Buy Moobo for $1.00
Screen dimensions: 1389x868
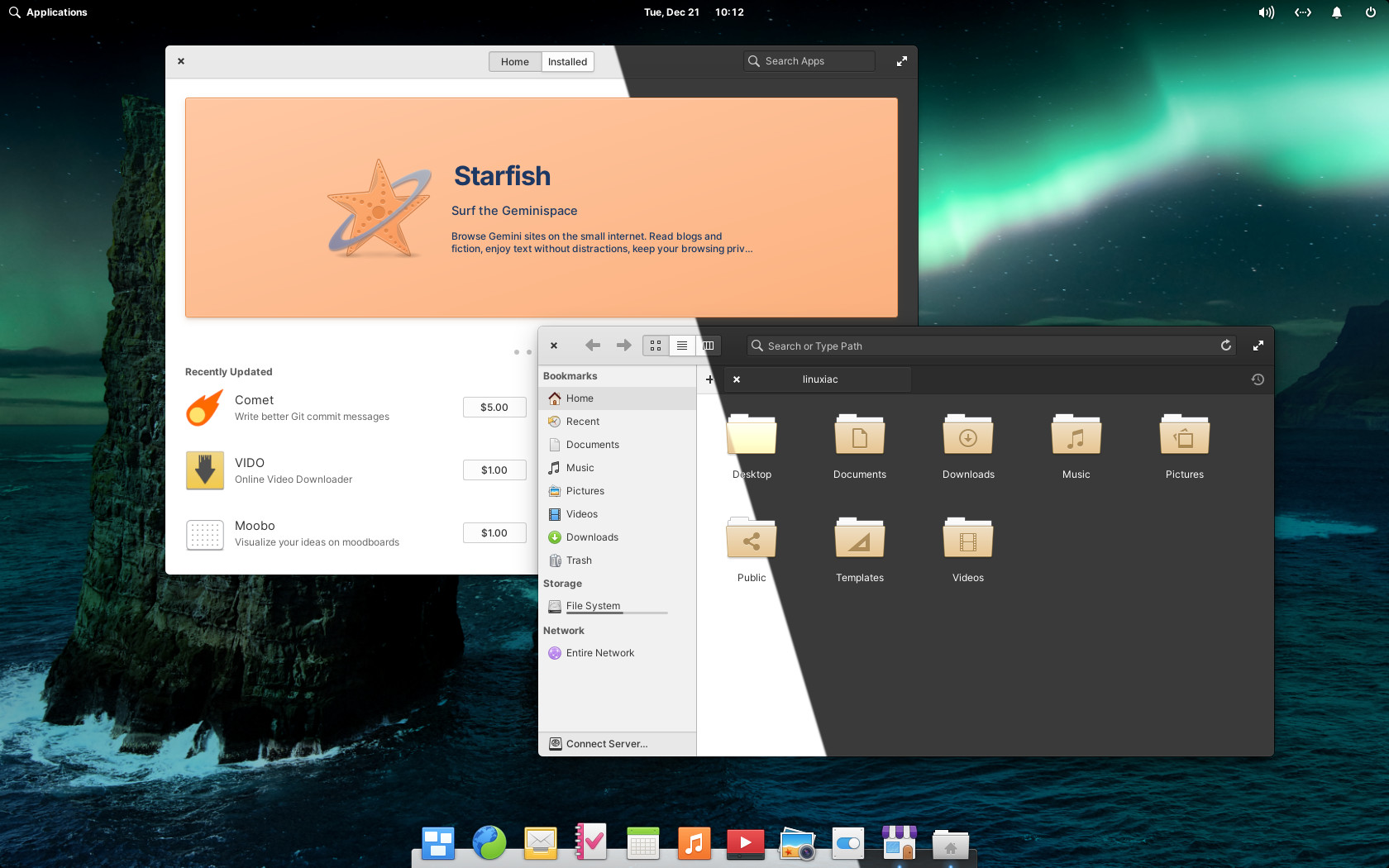point(494,533)
